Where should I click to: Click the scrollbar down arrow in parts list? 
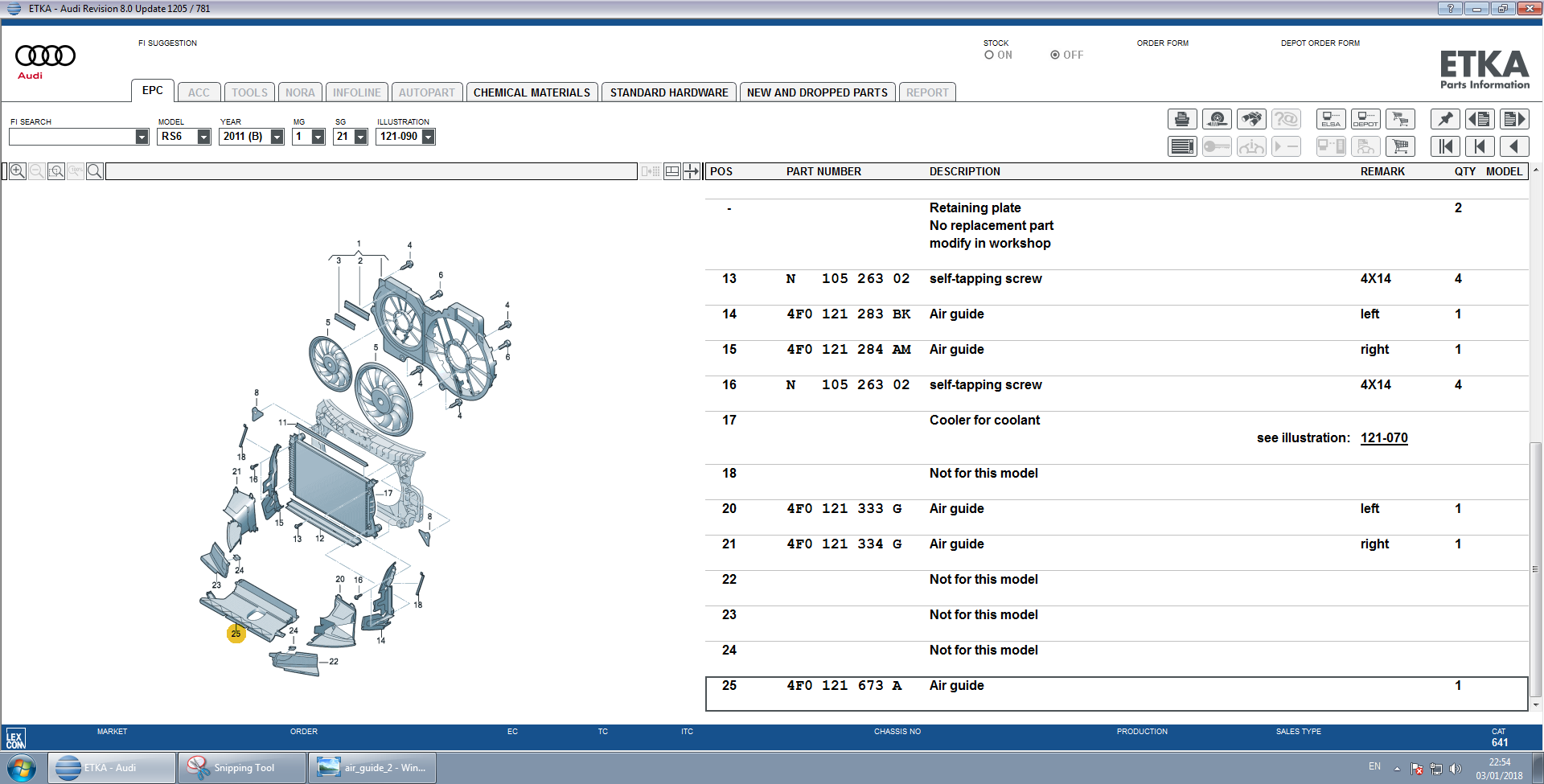pos(1535,705)
